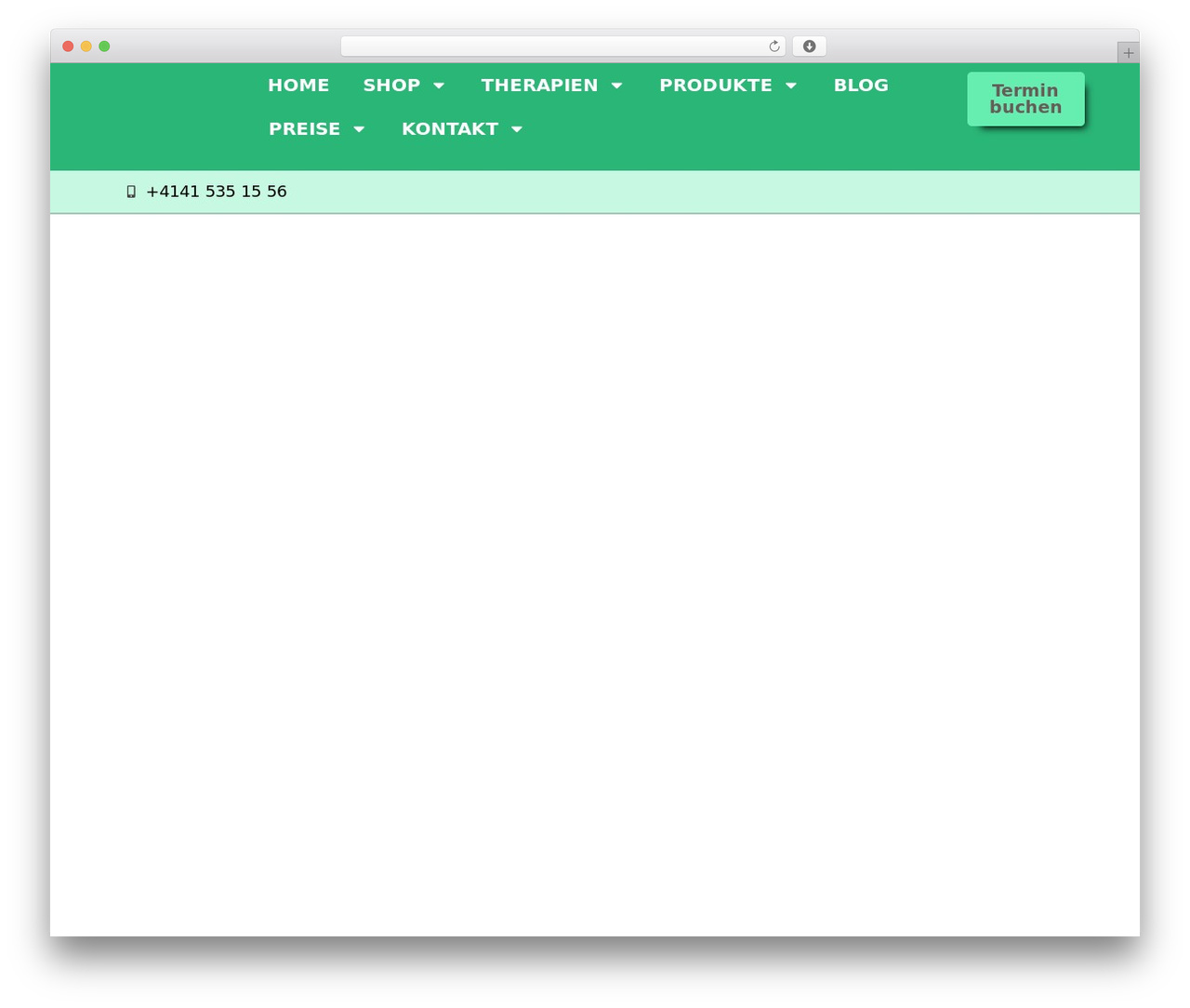1190x1008 pixels.
Task: Visit the BLOG page link
Action: [x=861, y=85]
